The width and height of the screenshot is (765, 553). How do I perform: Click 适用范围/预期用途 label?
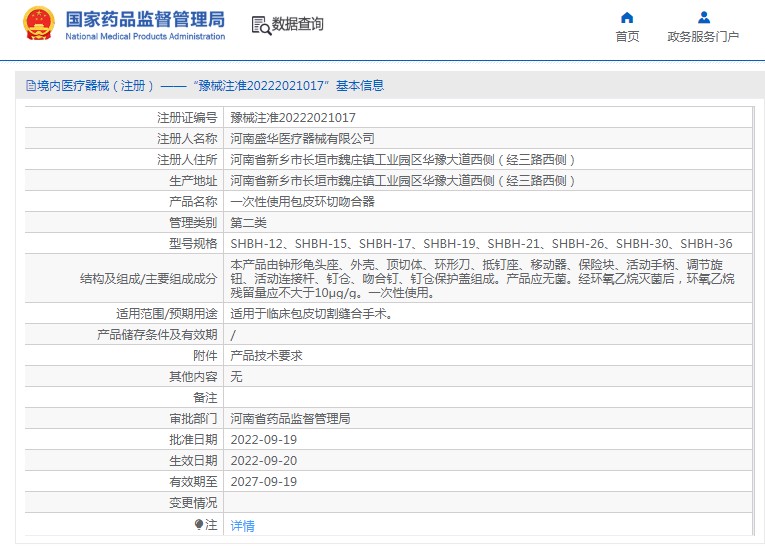pos(167,314)
